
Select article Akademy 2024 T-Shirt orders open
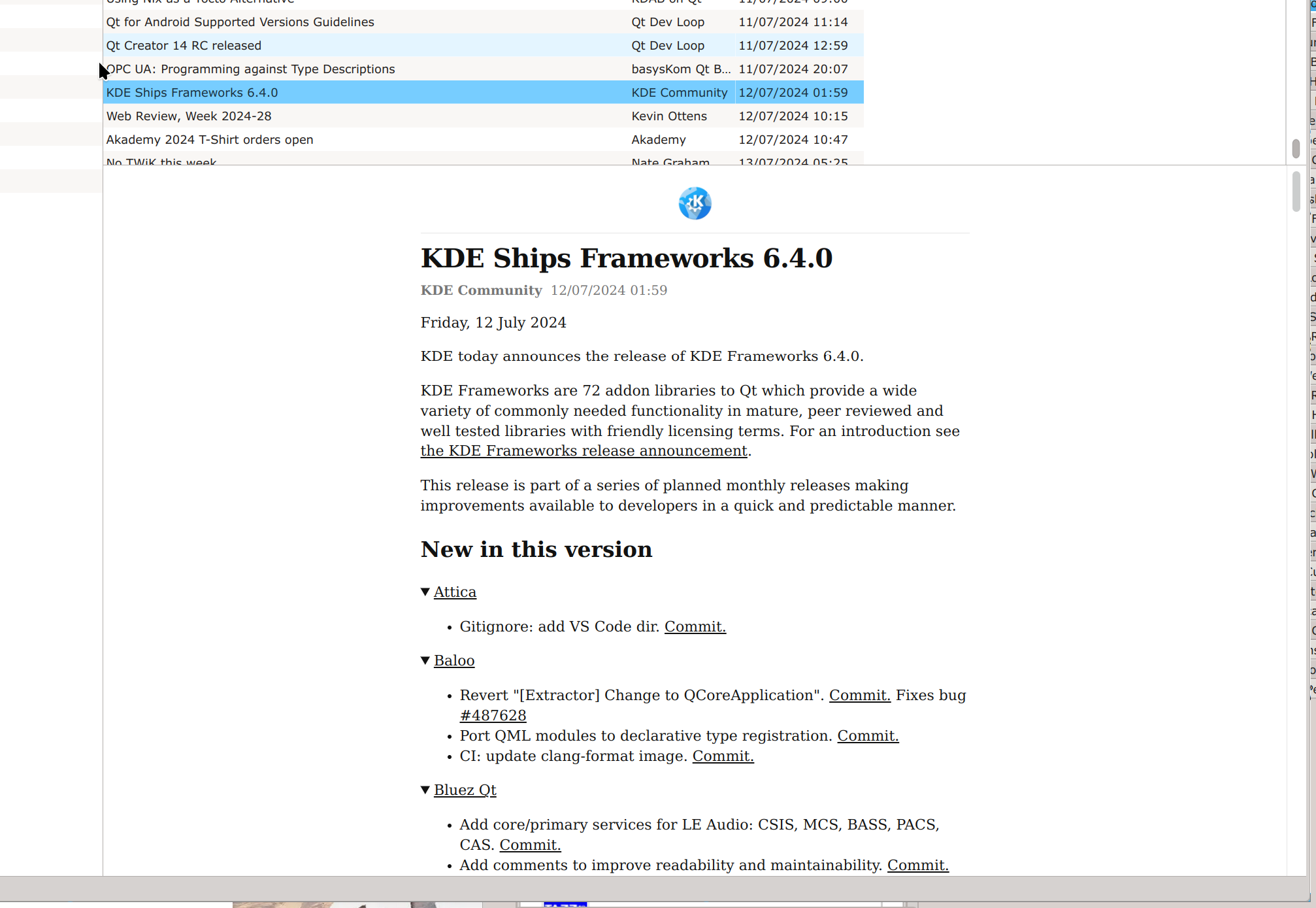483,140
